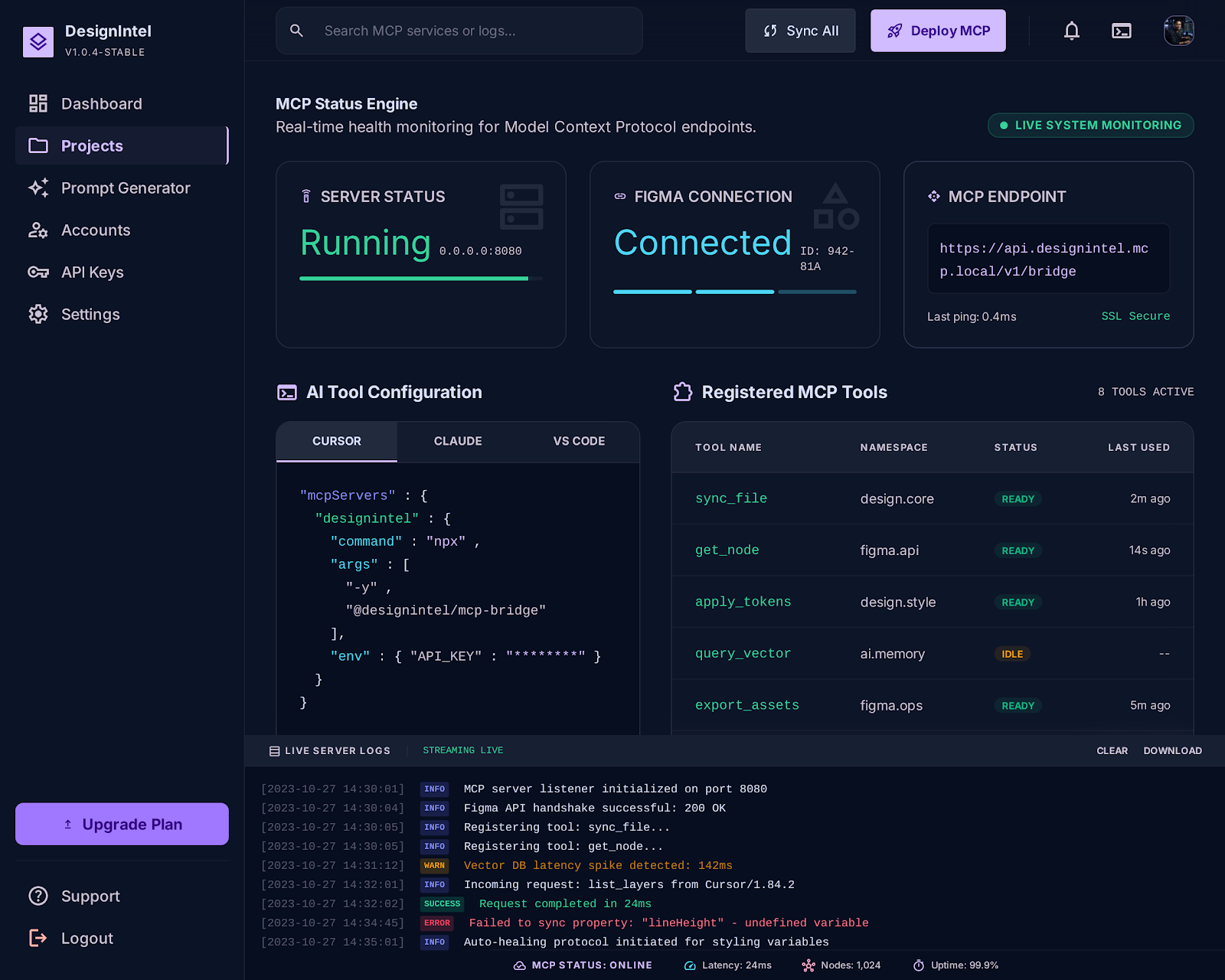Open the Dashboard sidebar item
Screen dimensions: 1225x980
(122, 103)
